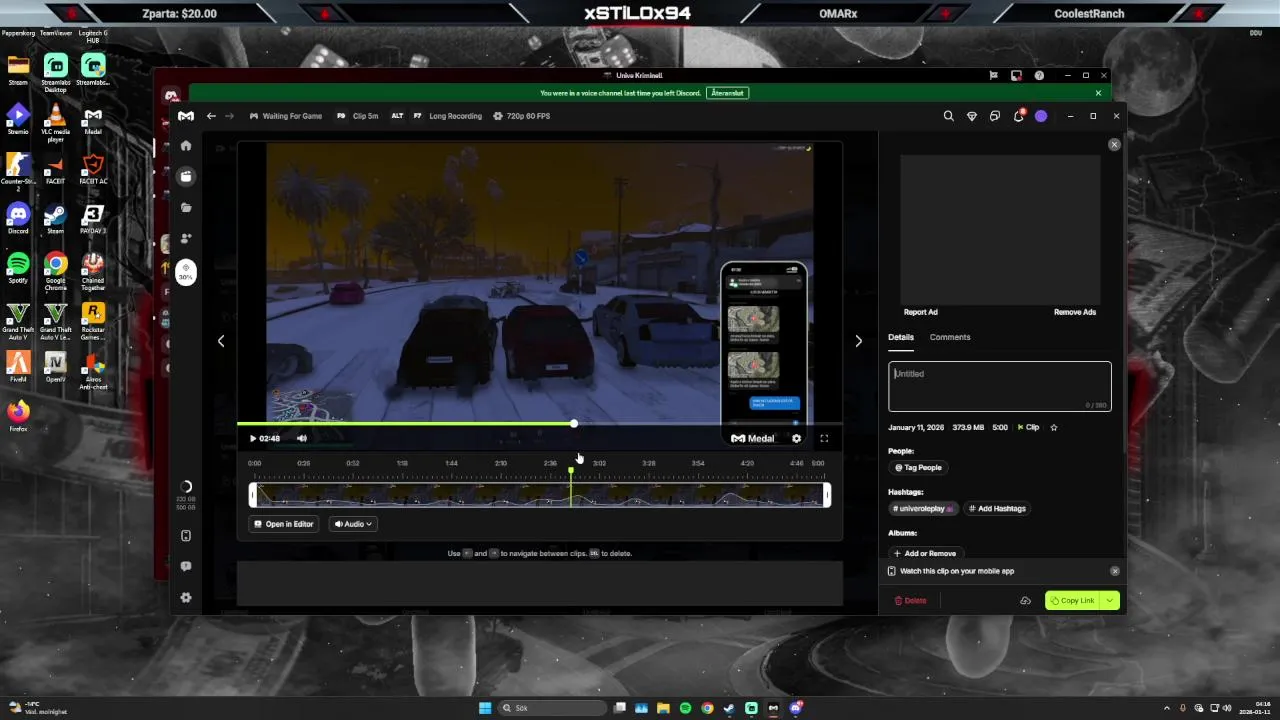The height and width of the screenshot is (720, 1280).
Task: Click Waiting For Game status
Action: click(x=286, y=116)
